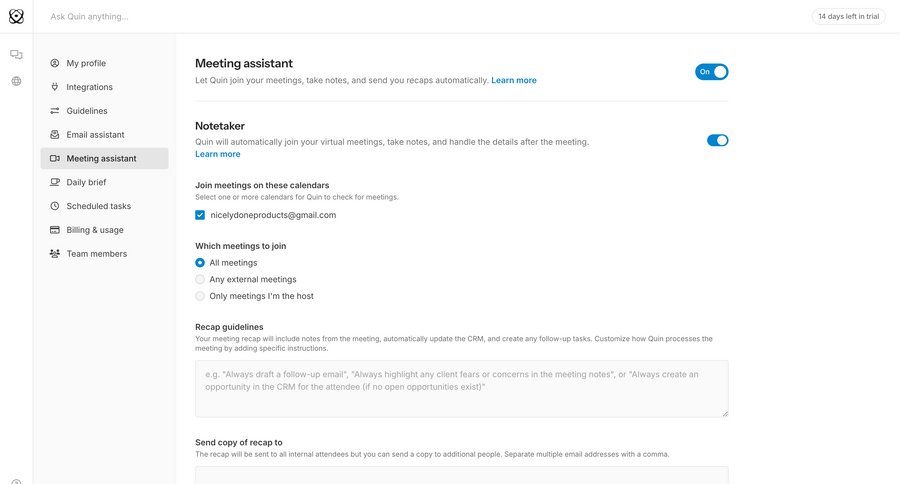900x484 pixels.
Task: Open the chat conversations icon
Action: click(16, 54)
